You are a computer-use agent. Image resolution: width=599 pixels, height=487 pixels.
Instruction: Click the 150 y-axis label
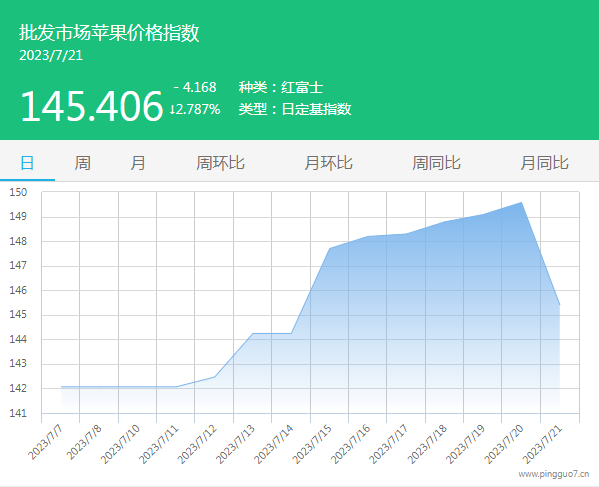point(18,192)
